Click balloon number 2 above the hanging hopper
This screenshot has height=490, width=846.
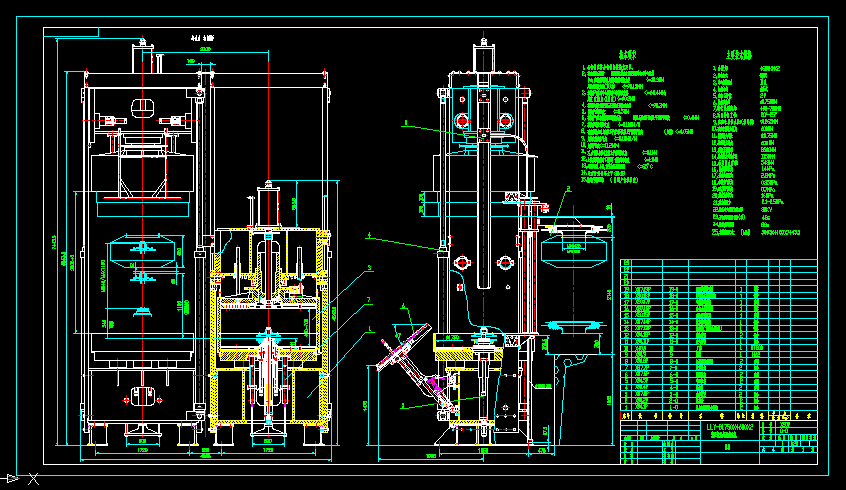click(568, 188)
